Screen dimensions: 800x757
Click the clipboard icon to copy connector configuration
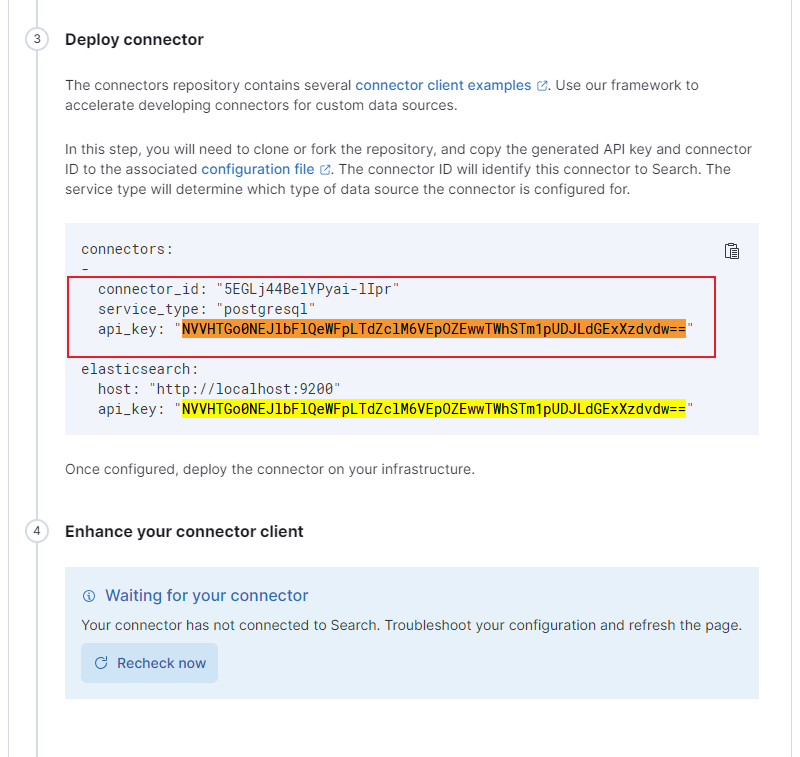point(731,251)
